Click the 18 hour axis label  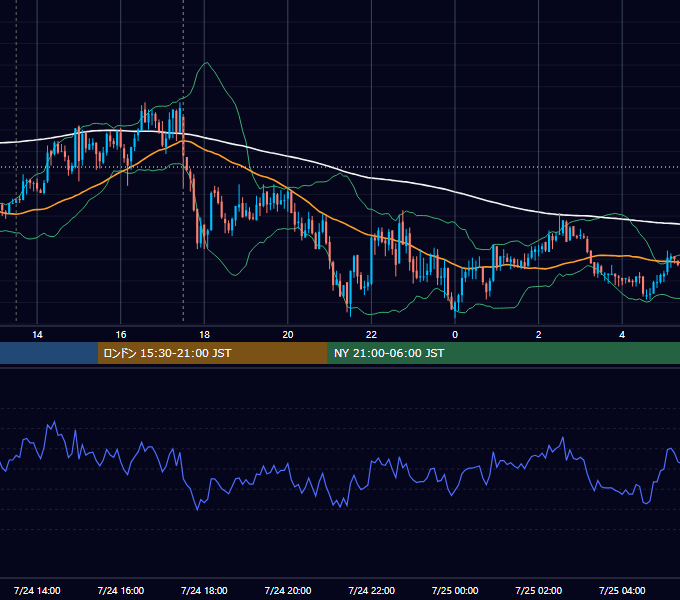(204, 335)
